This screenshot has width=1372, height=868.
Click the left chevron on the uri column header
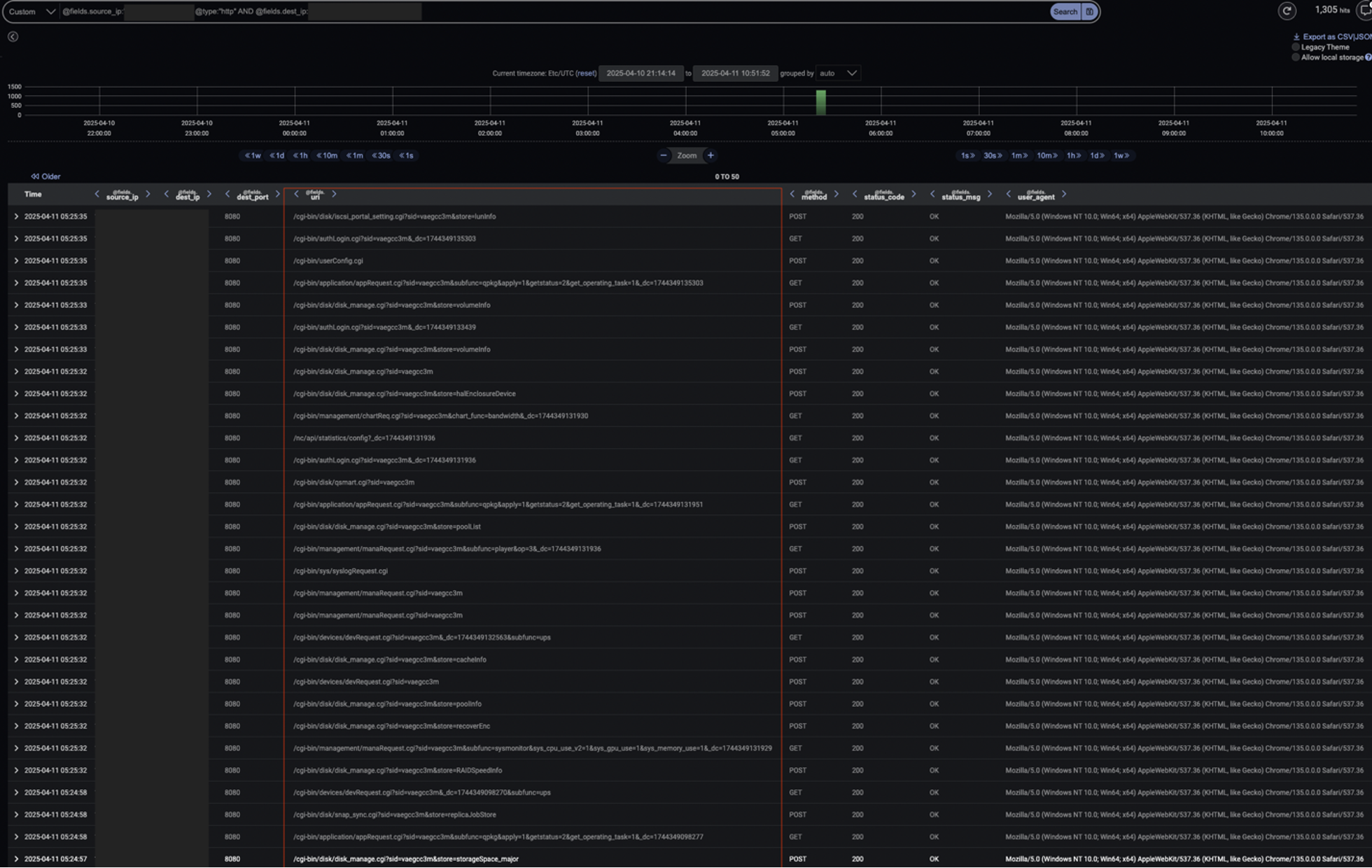pyautogui.click(x=297, y=194)
